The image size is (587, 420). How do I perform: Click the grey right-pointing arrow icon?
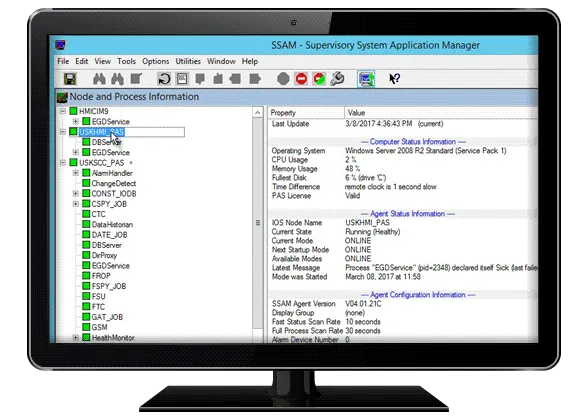255,79
